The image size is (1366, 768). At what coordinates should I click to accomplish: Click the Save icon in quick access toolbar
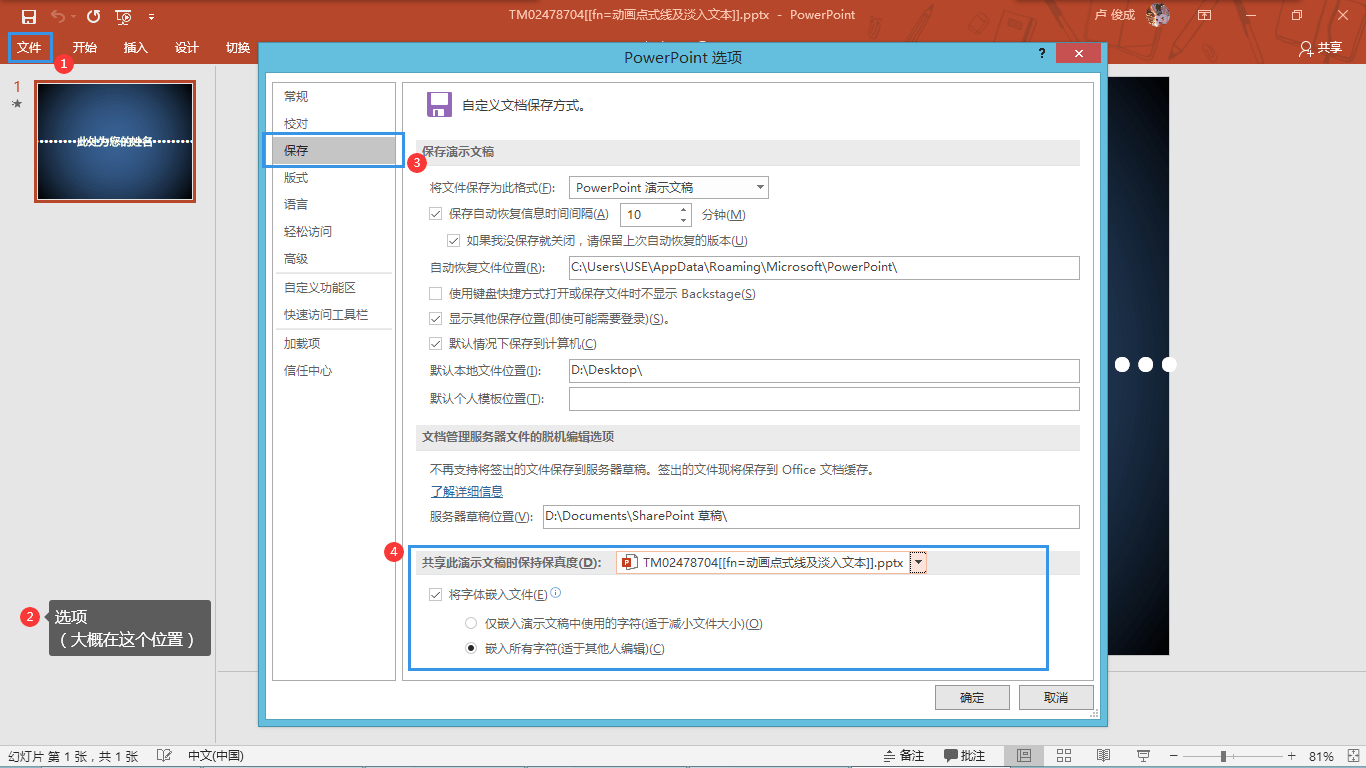(29, 16)
